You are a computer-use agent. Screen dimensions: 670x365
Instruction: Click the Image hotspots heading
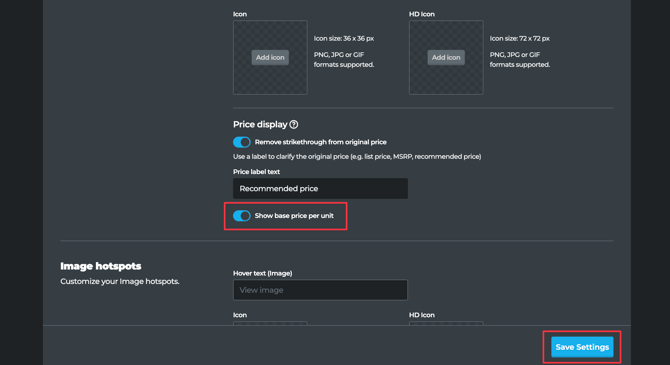point(101,266)
